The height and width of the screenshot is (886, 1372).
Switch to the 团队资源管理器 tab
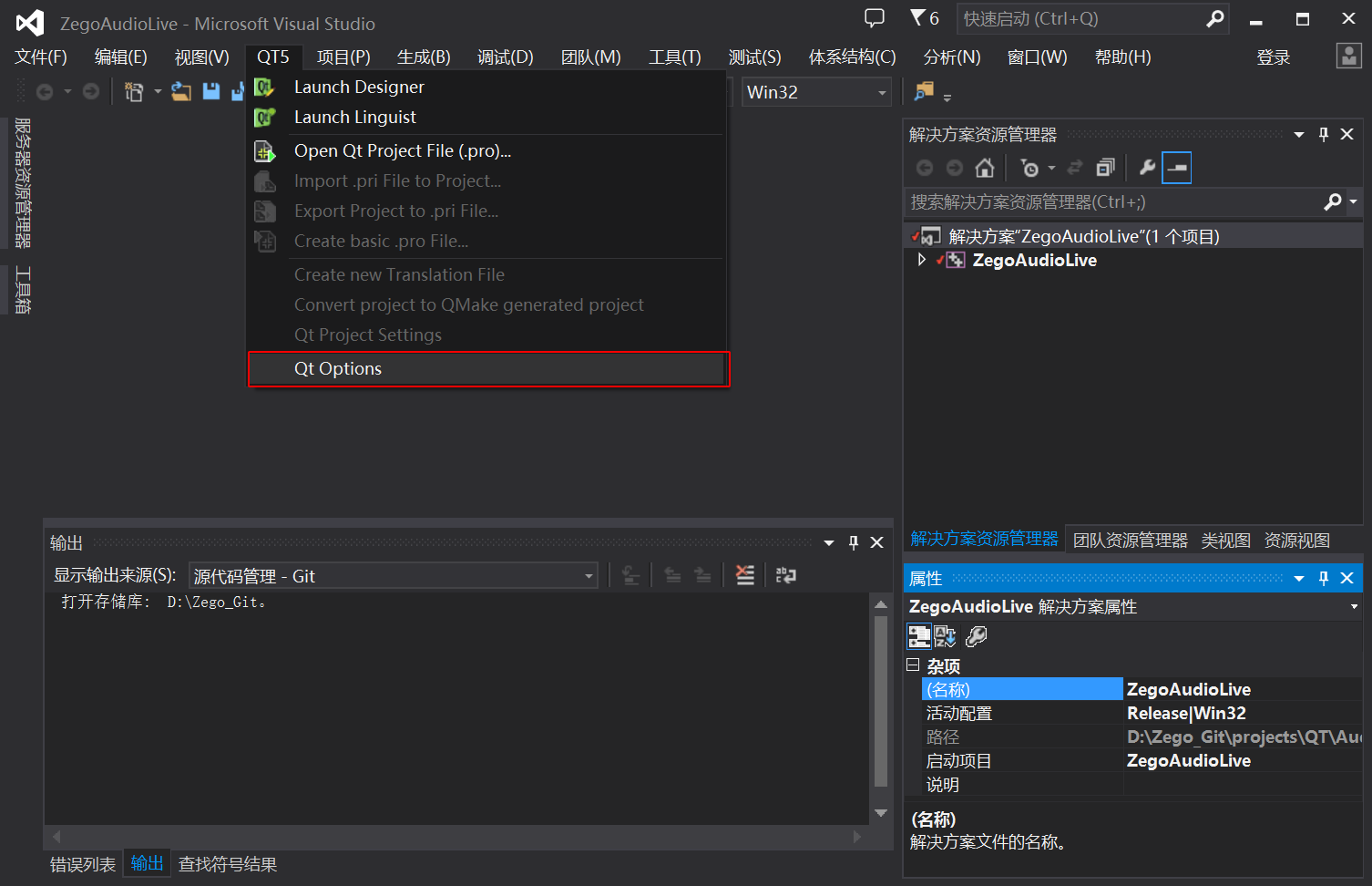pyautogui.click(x=1130, y=541)
